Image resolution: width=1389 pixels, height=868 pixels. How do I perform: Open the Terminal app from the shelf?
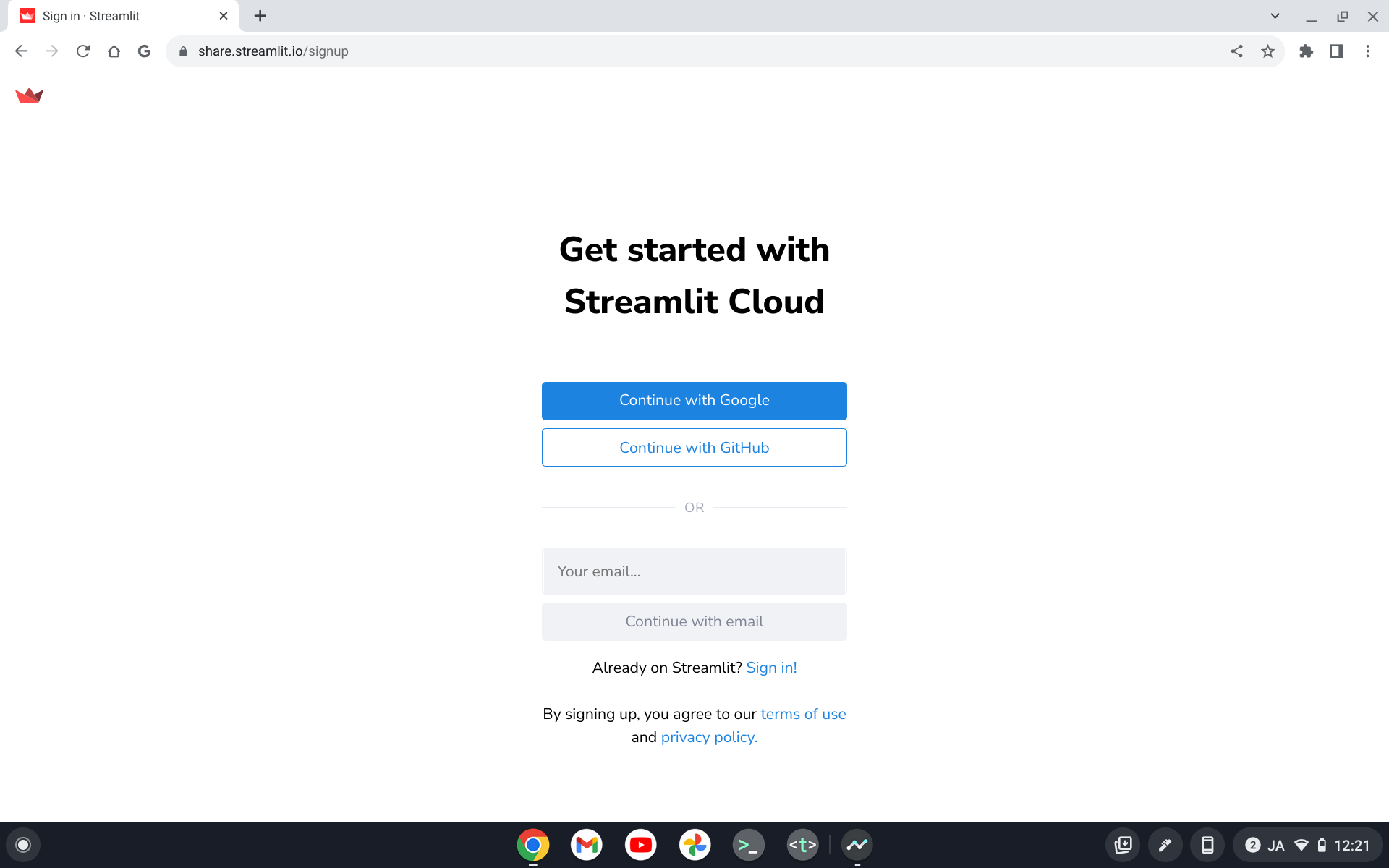tap(749, 844)
